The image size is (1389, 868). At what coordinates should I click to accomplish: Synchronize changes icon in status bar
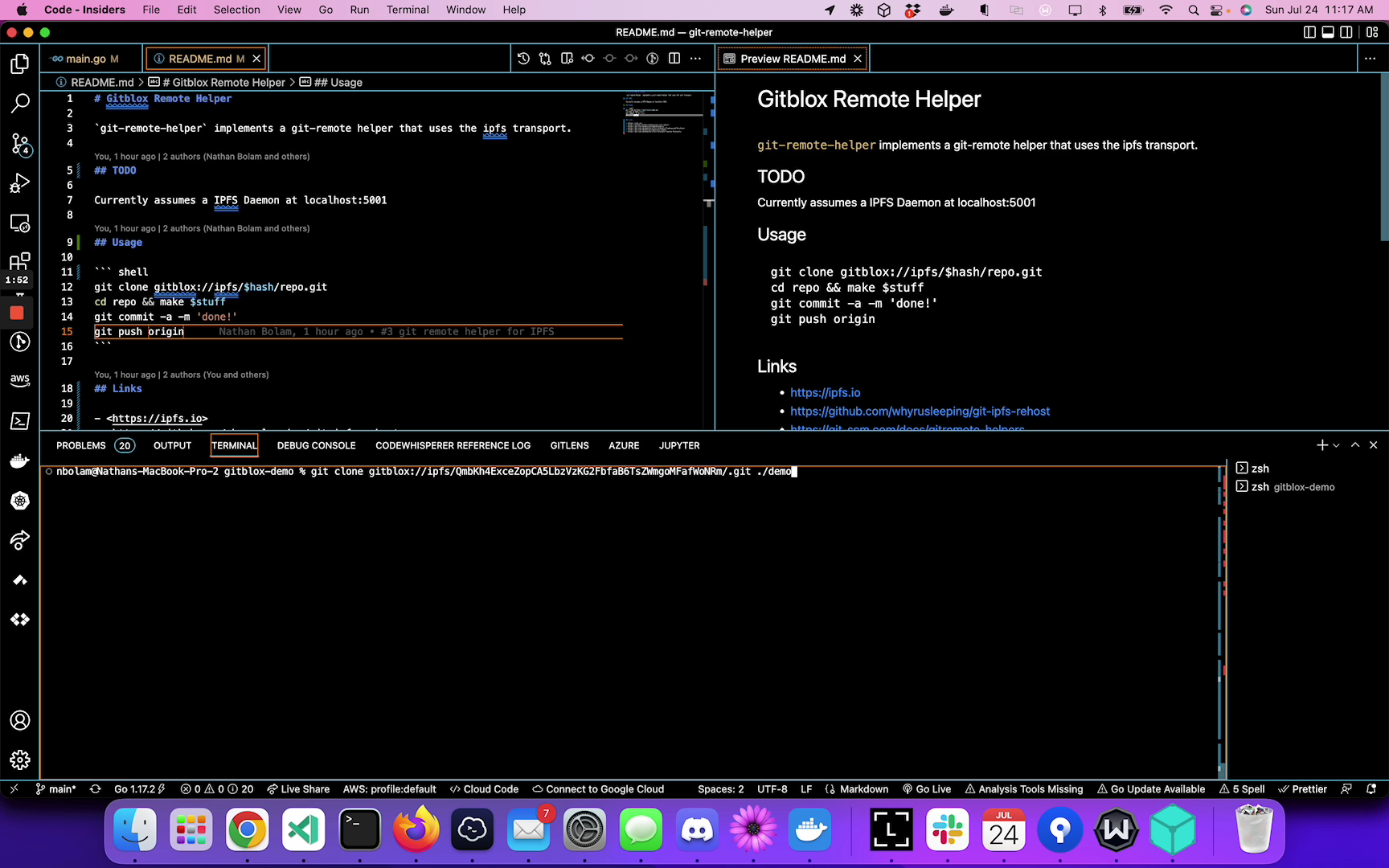click(96, 789)
